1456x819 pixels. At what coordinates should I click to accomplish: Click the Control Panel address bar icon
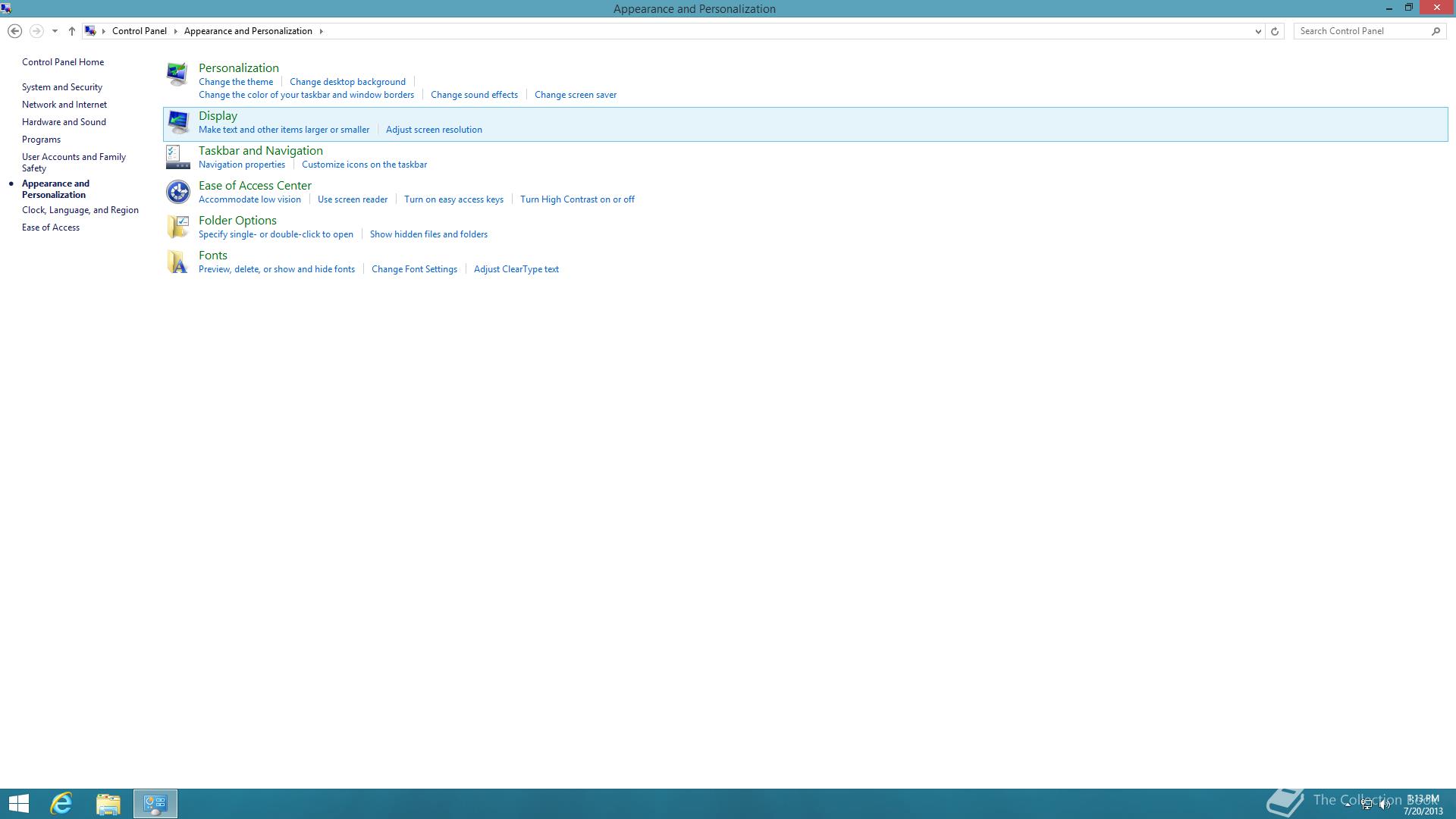(x=90, y=31)
